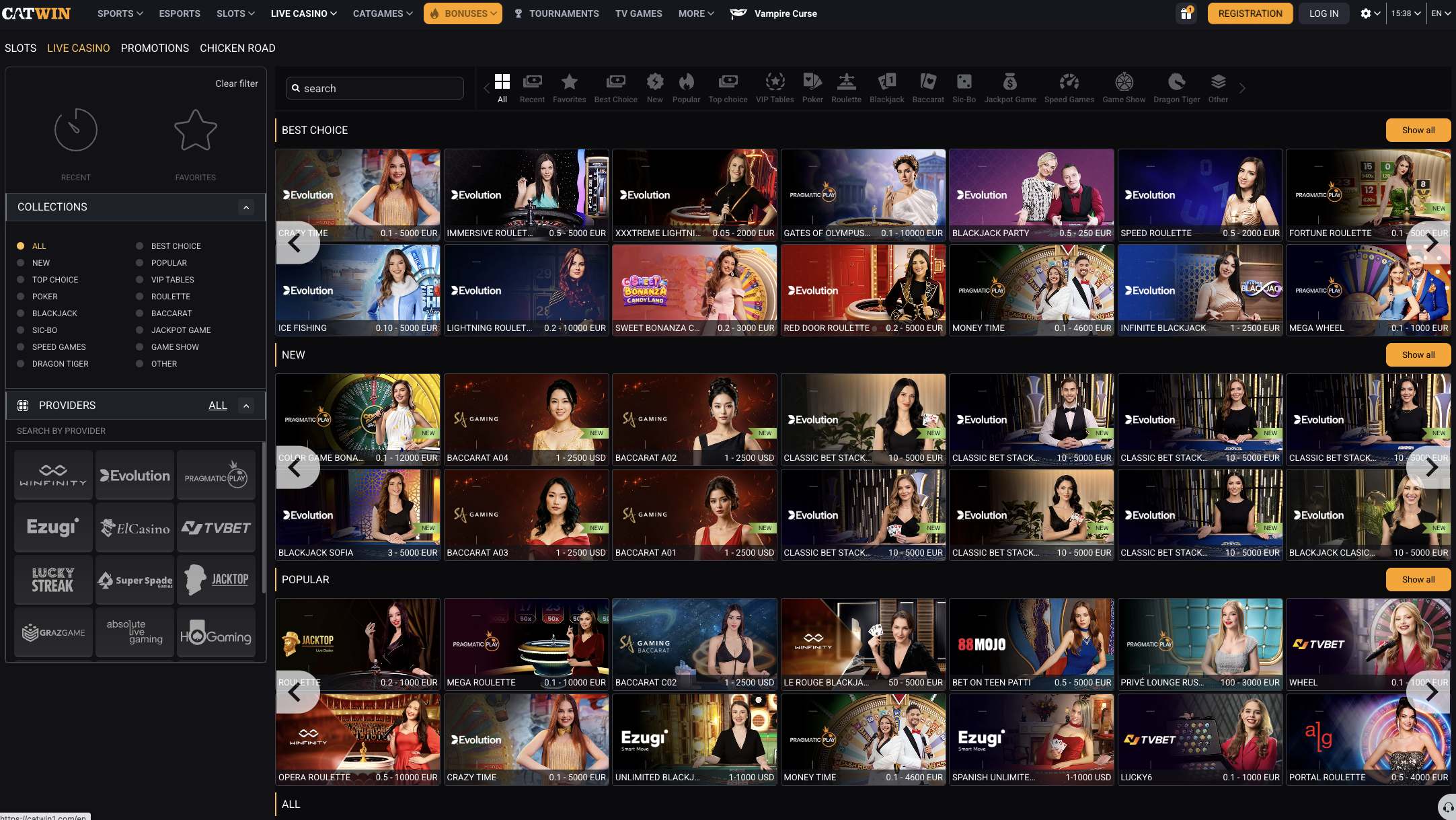This screenshot has width=1456, height=820.
Task: Open the headset support chat icon
Action: 1447,807
